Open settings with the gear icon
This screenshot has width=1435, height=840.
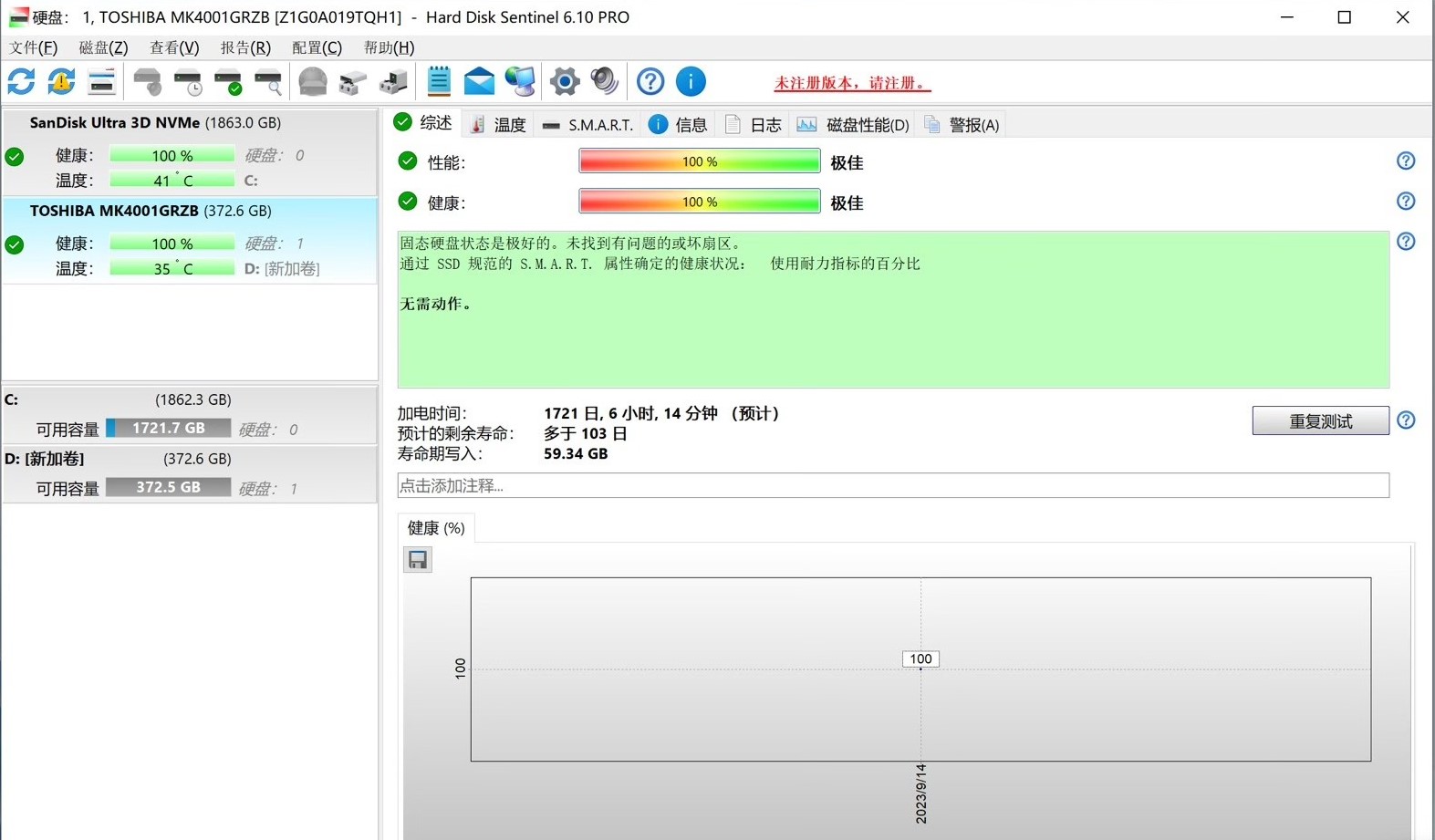565,82
